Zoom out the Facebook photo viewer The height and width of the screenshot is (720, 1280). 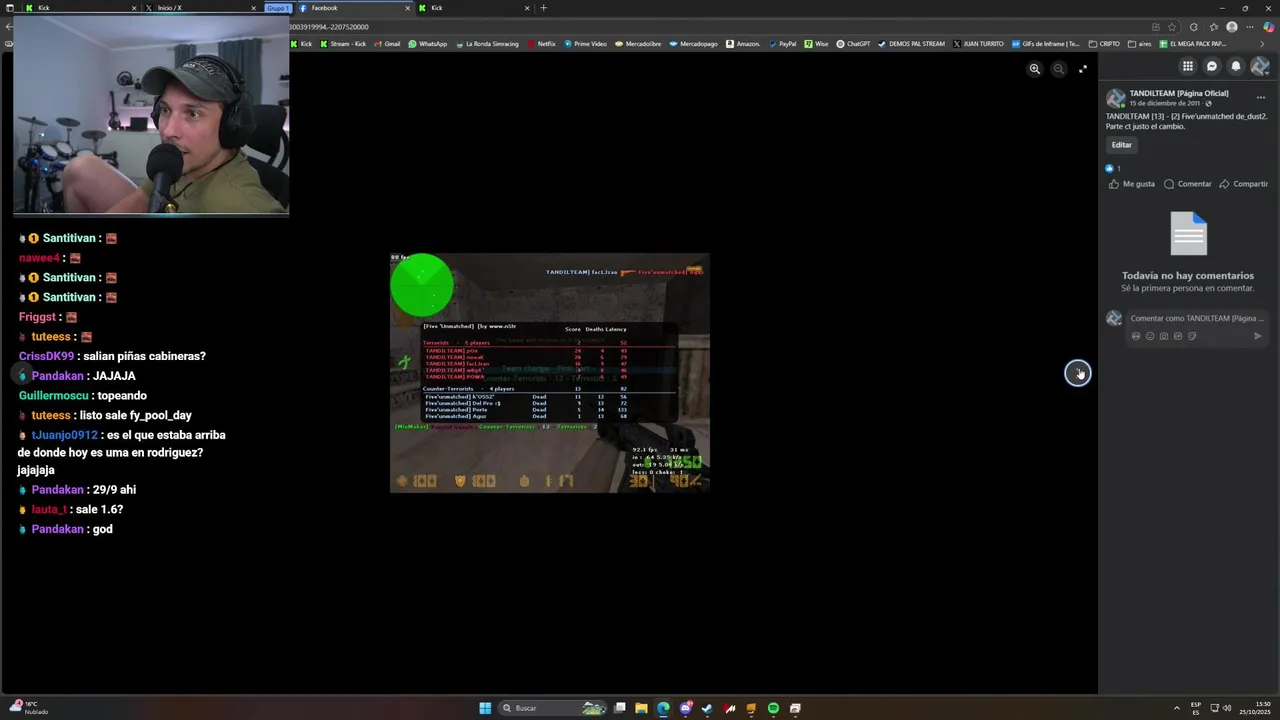pos(1059,69)
